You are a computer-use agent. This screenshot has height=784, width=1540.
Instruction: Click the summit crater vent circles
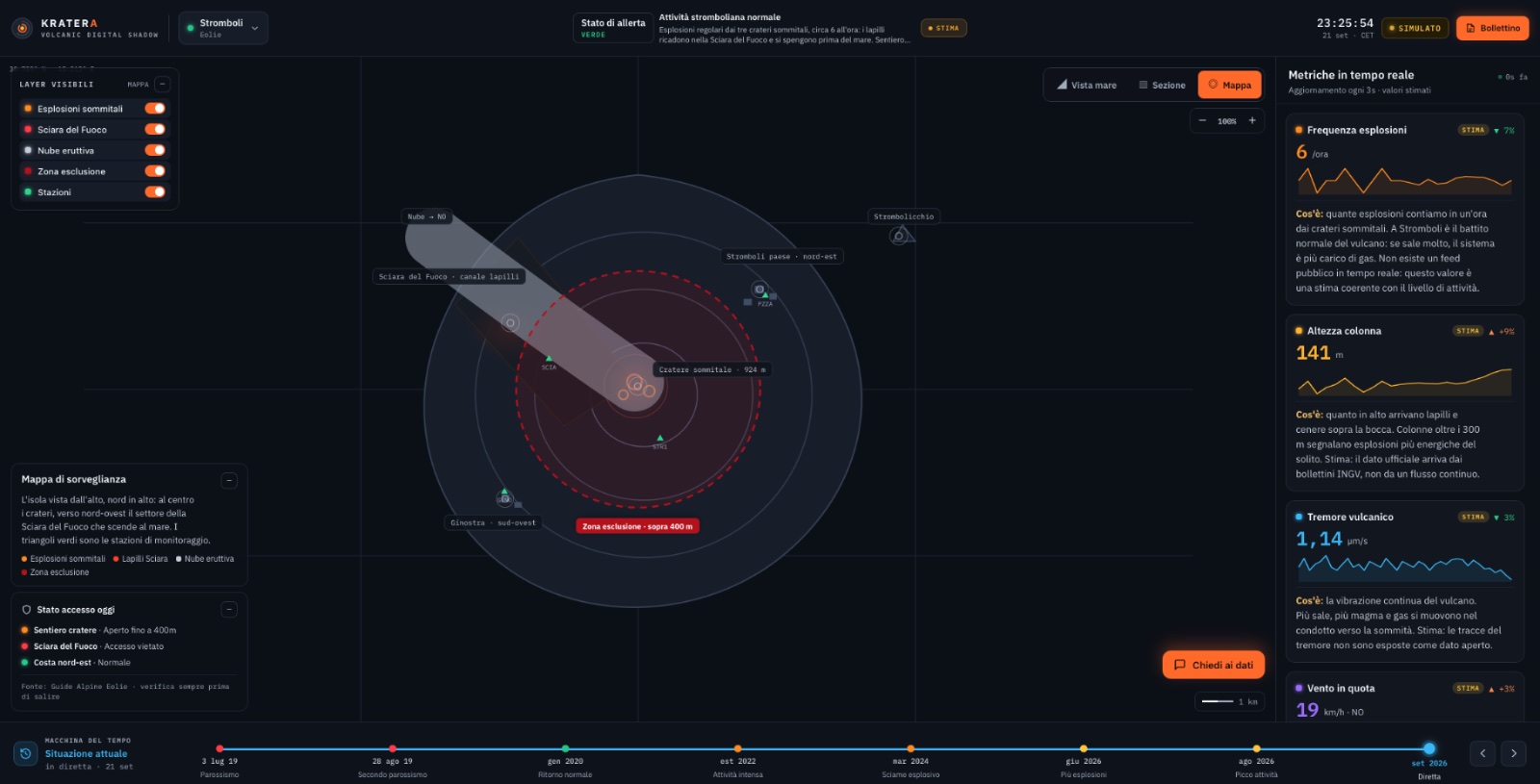coord(636,387)
